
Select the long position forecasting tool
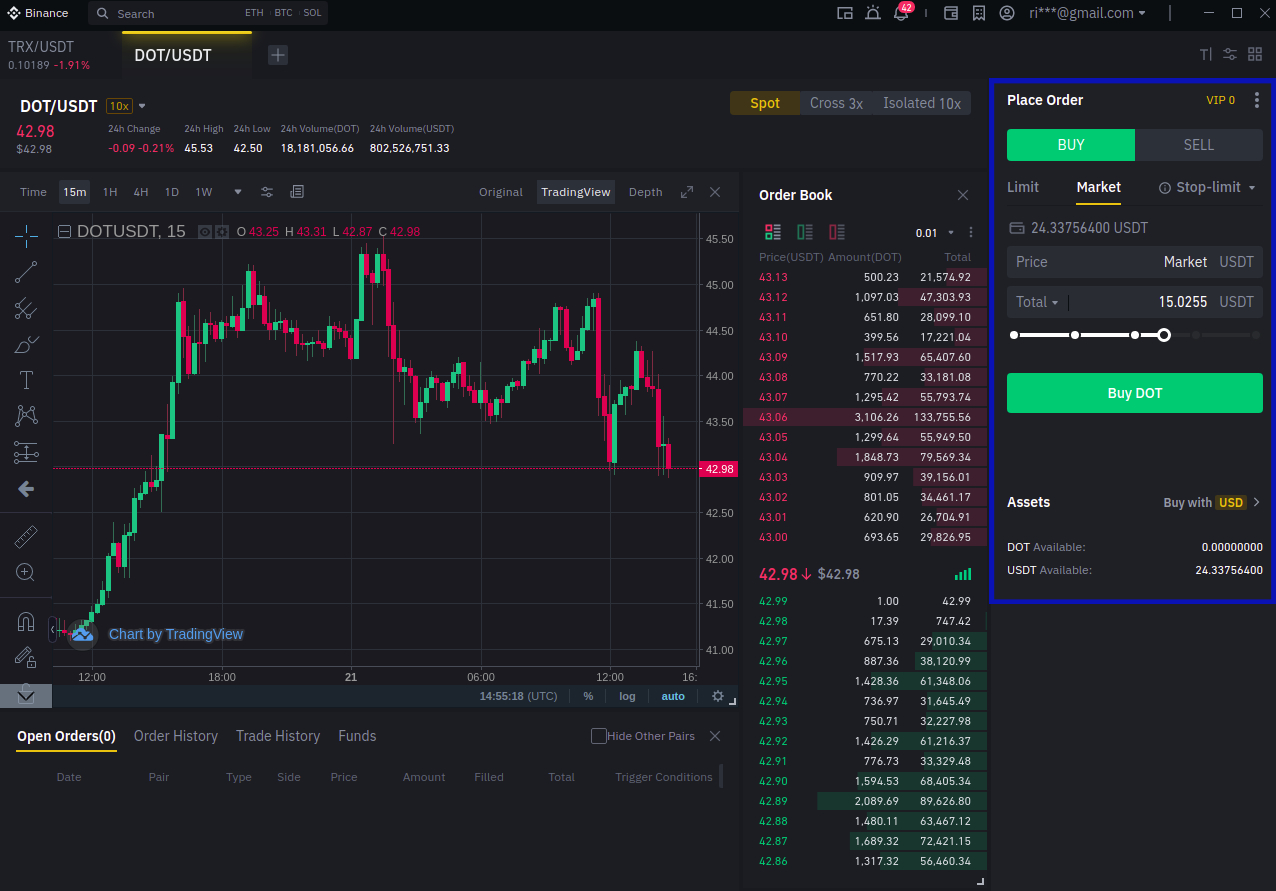tap(26, 452)
